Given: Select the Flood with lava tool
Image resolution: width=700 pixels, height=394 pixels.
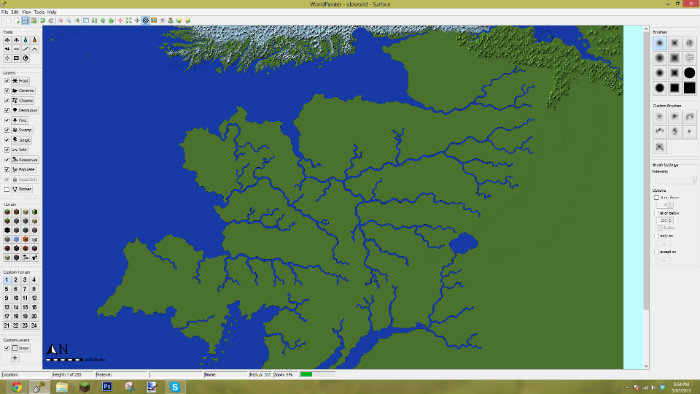Looking at the screenshot, I should pos(34,40).
